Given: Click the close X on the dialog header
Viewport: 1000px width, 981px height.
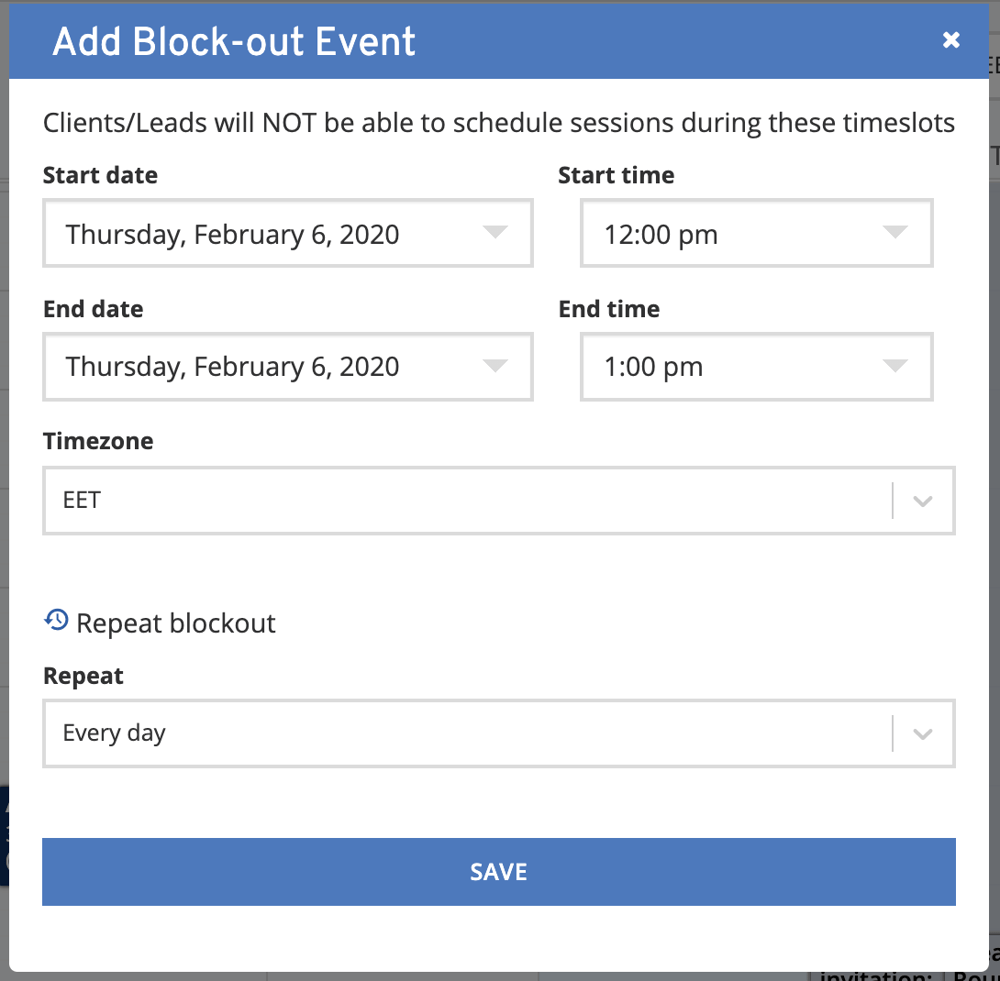Looking at the screenshot, I should pos(951,41).
